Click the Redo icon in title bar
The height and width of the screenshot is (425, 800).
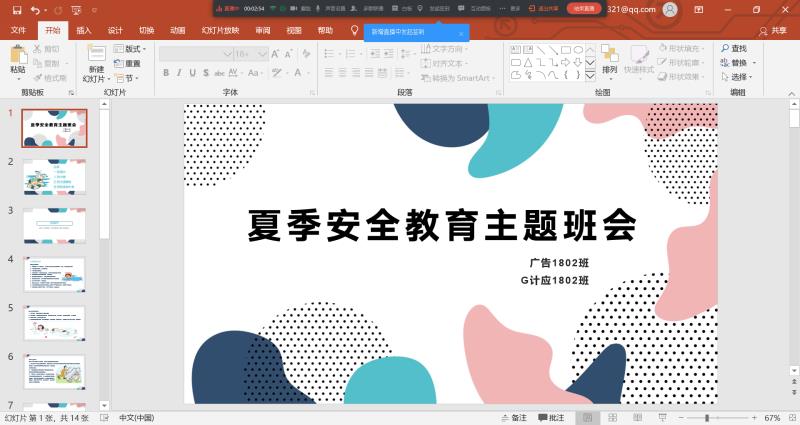[58, 10]
